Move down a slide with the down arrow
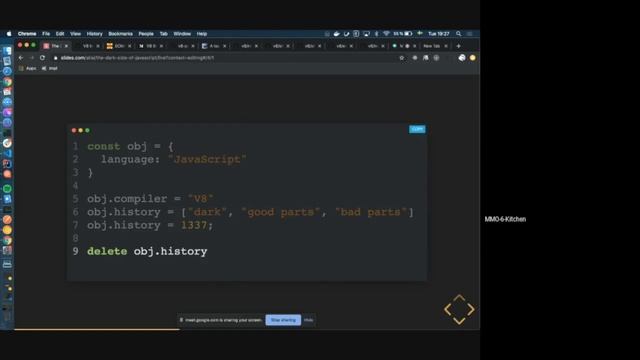The height and width of the screenshot is (360, 640). coord(459,321)
